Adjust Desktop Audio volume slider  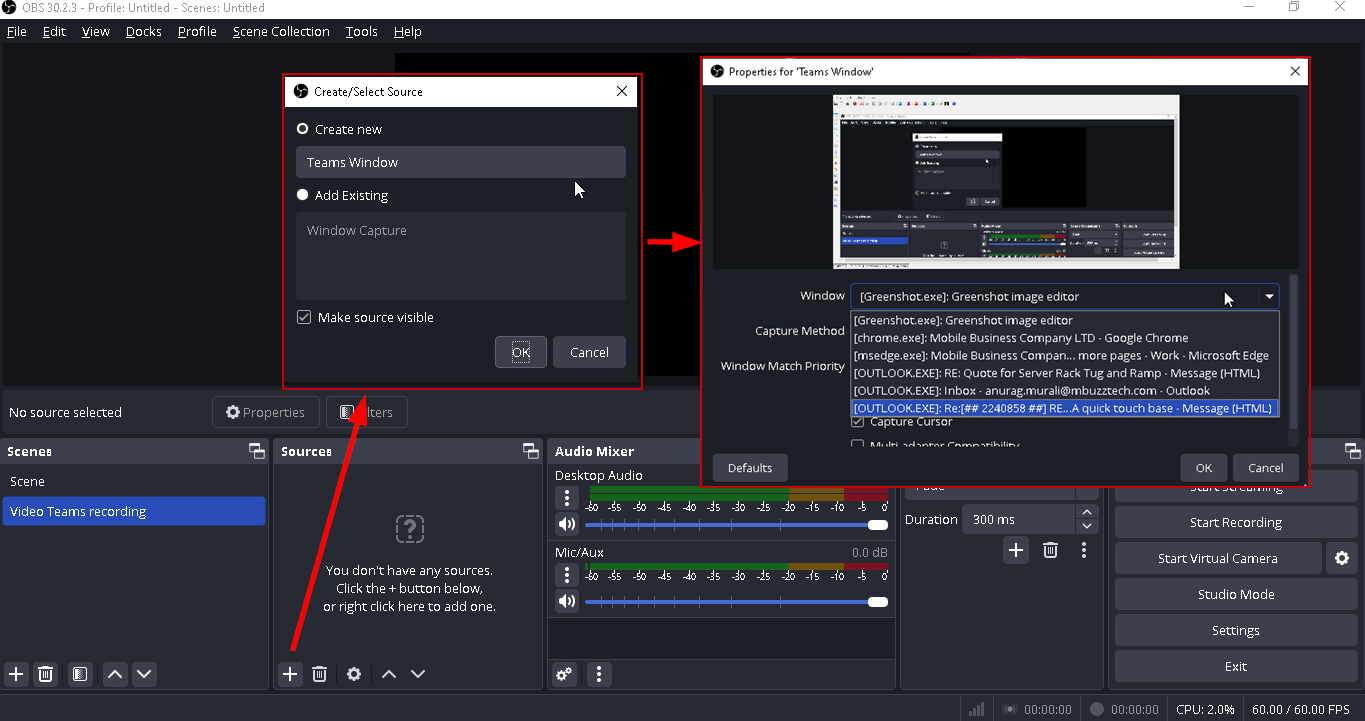(736, 524)
